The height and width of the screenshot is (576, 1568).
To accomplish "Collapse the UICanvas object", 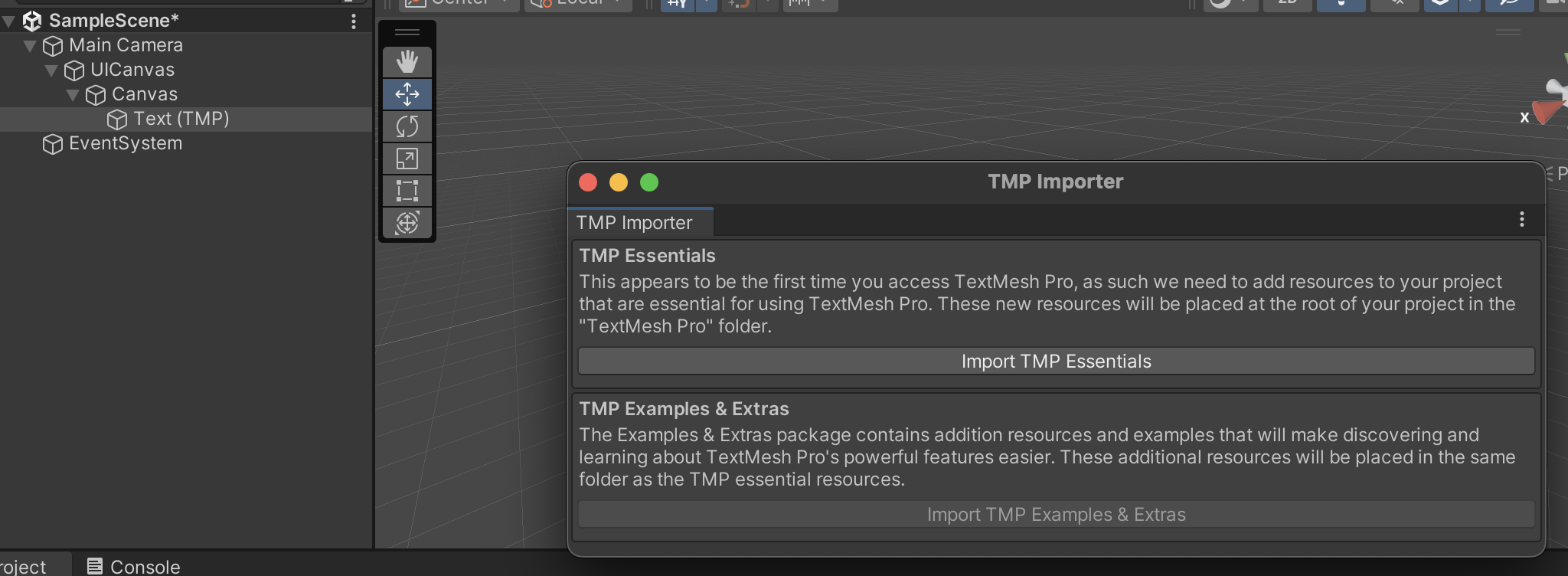I will (51, 70).
